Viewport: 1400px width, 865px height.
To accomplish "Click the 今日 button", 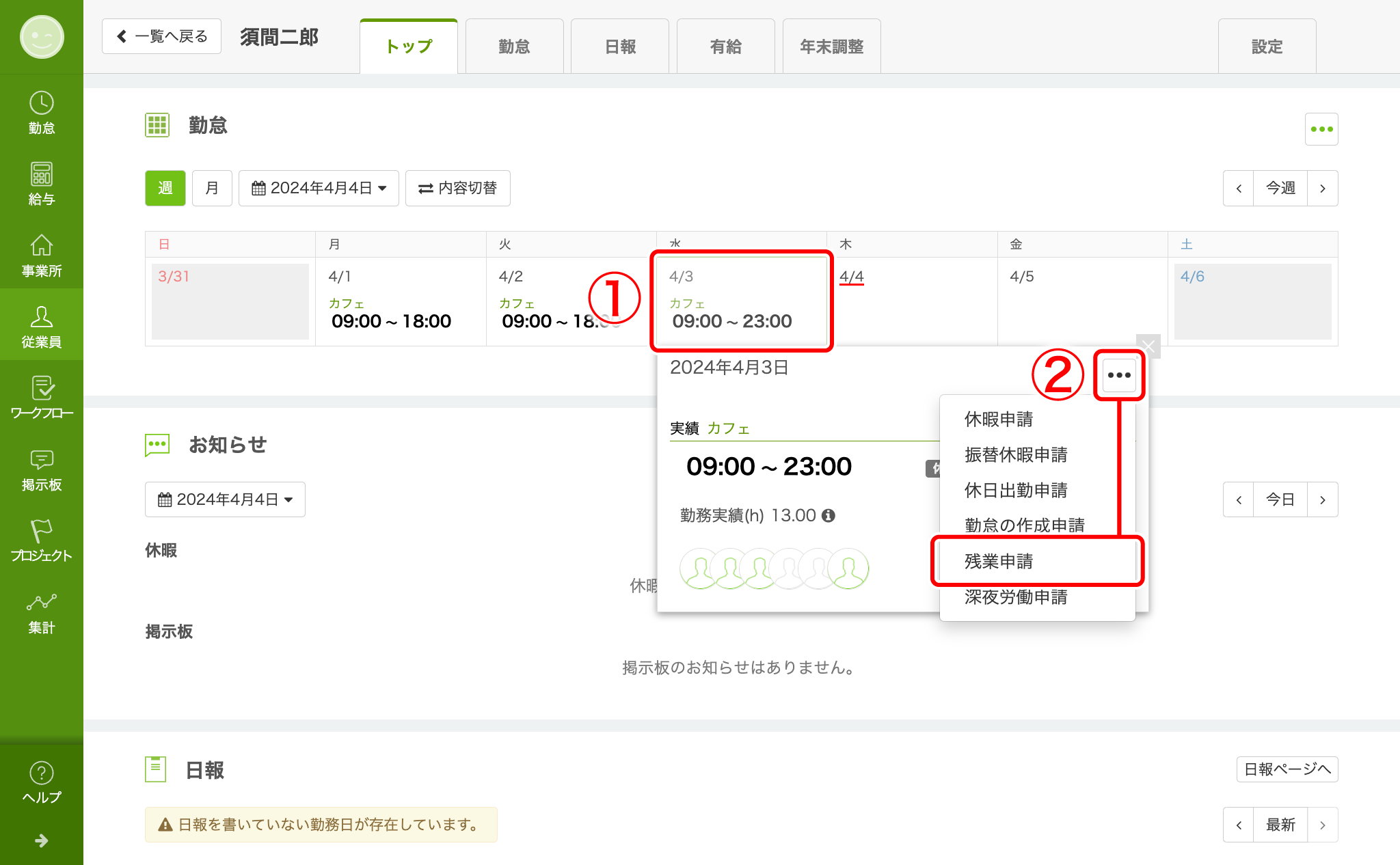I will click(1280, 499).
